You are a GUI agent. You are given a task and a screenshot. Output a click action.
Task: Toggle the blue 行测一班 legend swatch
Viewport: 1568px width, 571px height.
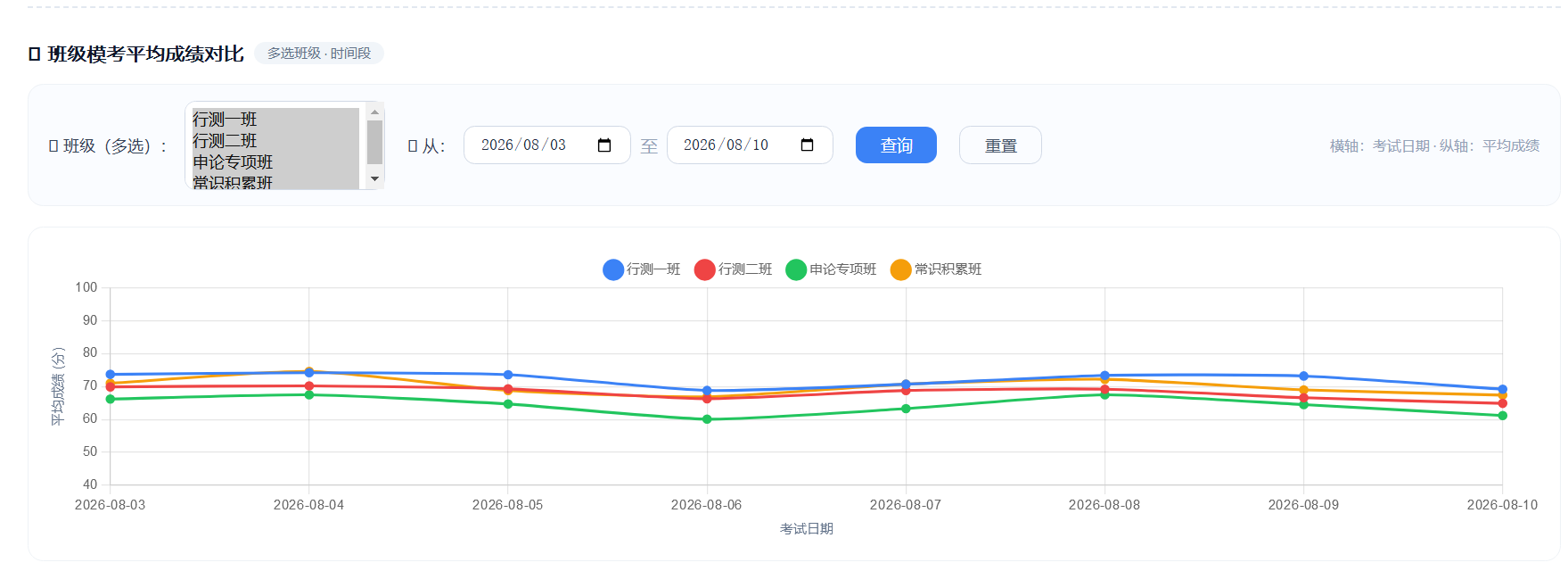point(613,269)
